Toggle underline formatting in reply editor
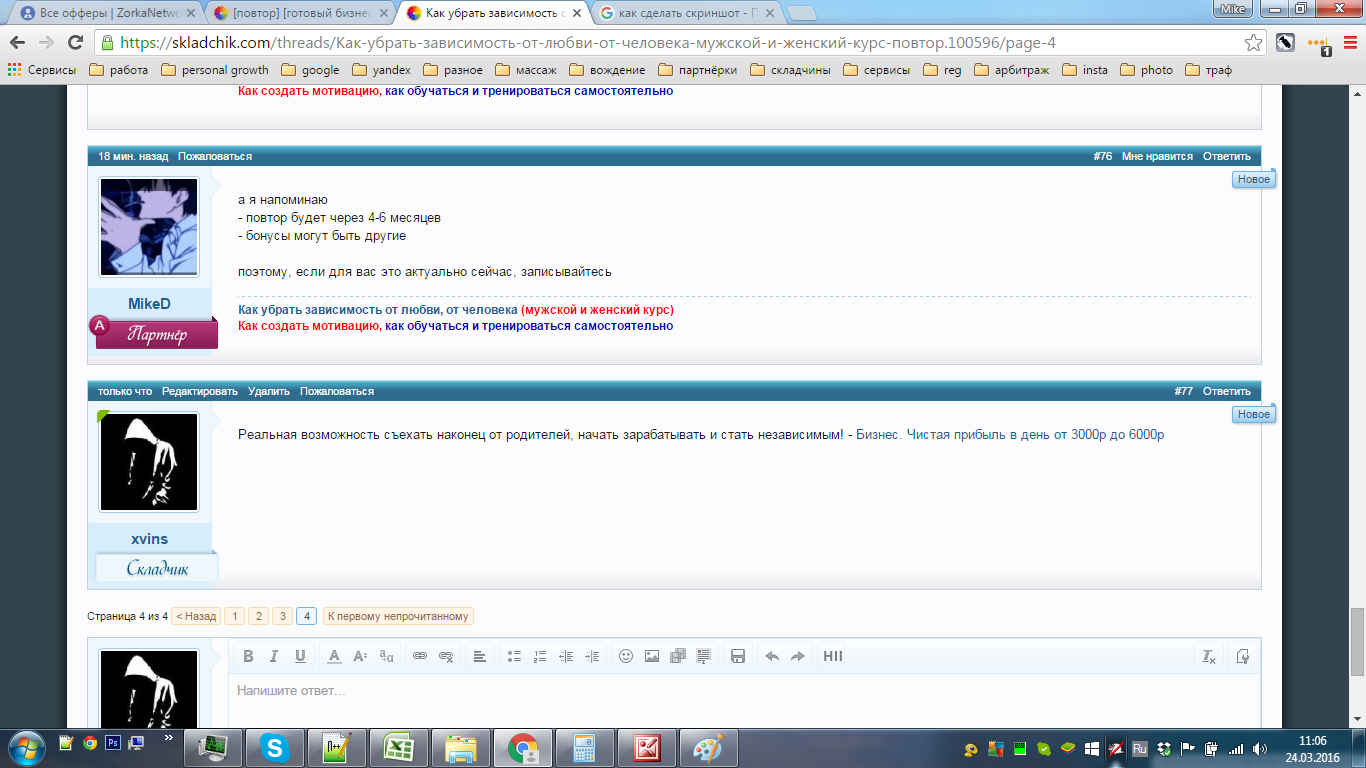 tap(300, 656)
